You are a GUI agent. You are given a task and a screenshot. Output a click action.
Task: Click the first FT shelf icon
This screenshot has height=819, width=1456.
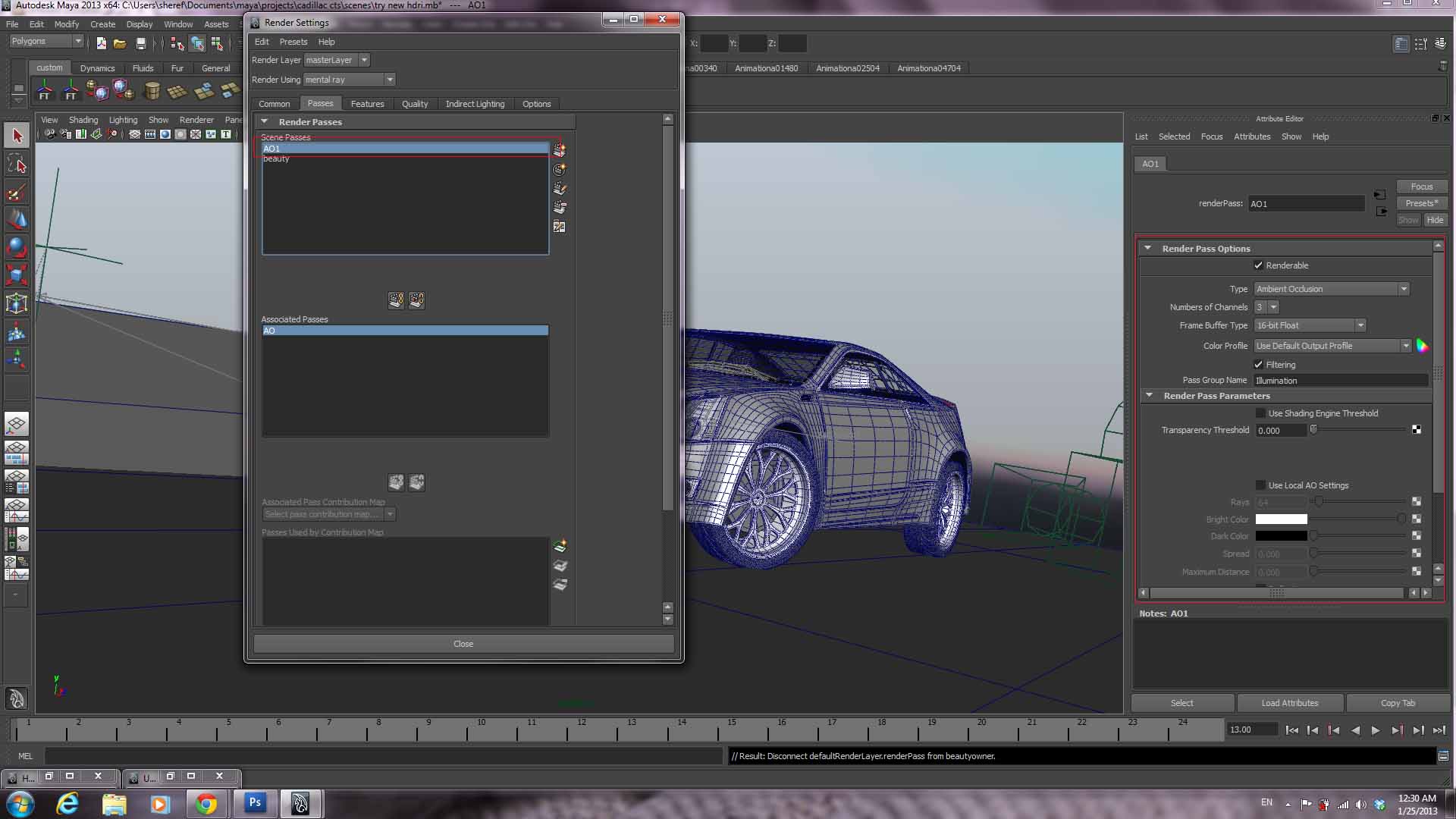point(44,92)
